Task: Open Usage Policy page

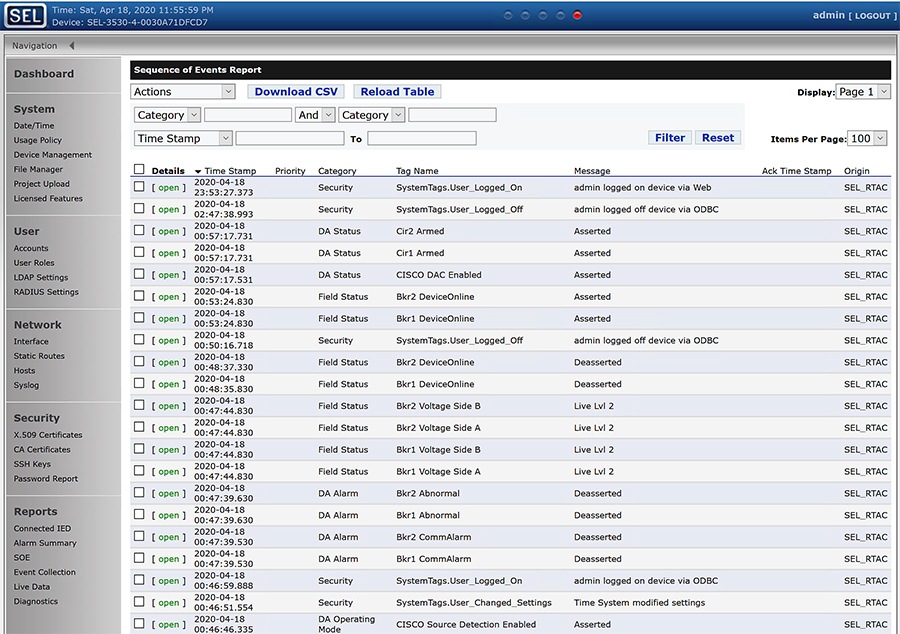Action: pos(38,140)
